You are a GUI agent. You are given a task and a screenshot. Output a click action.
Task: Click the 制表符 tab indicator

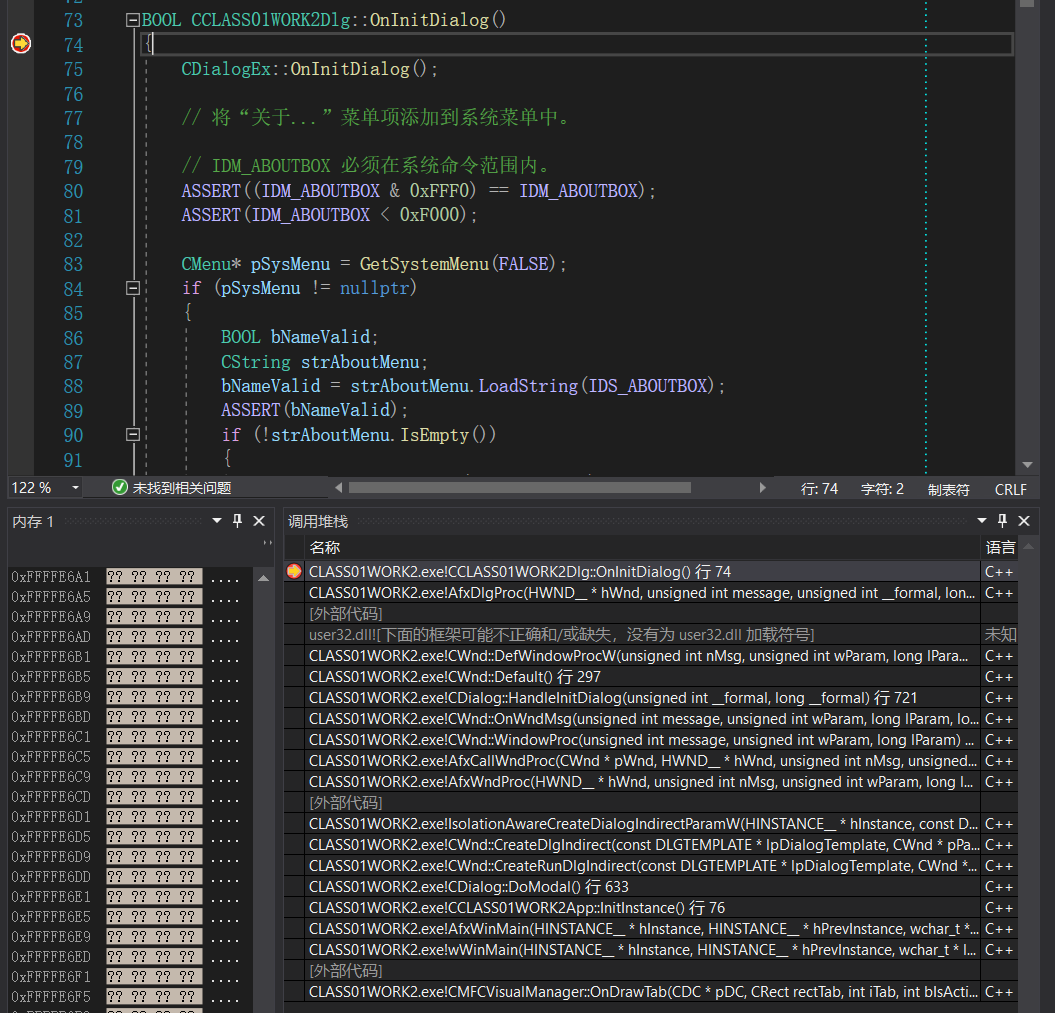(949, 490)
